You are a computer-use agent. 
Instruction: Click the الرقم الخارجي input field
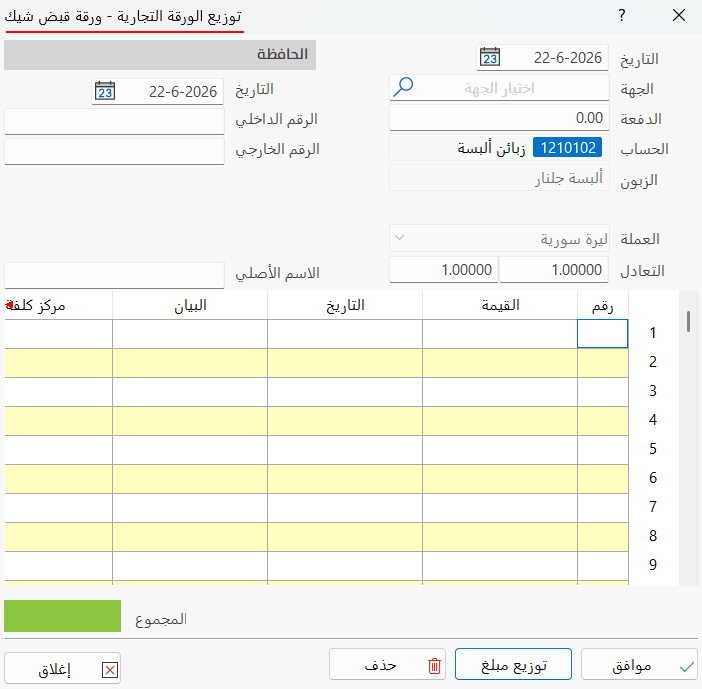[x=114, y=151]
